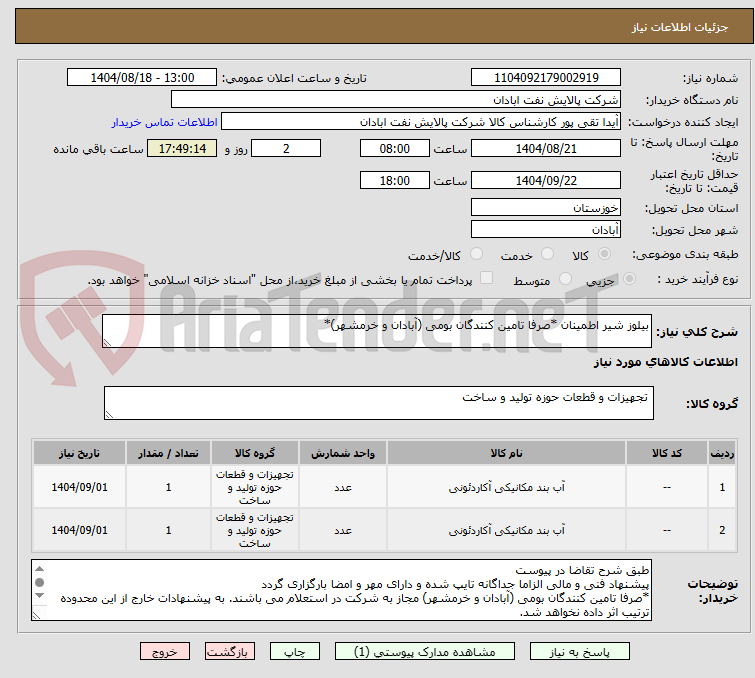Click the goods group cell in row 1

pyautogui.click(x=255, y=487)
